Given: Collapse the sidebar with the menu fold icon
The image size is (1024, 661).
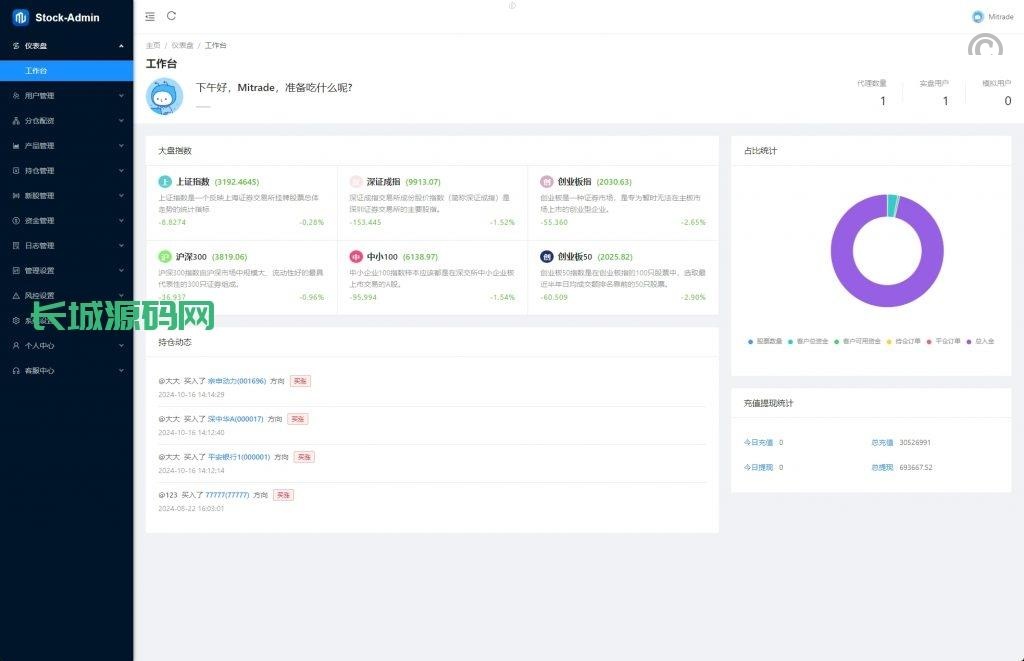Looking at the screenshot, I should tap(150, 16).
